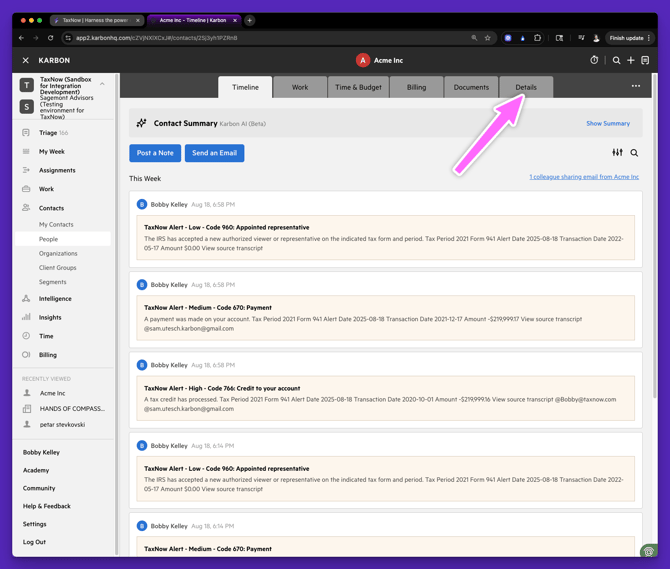Open the Details tab
Screen dimensions: 670x569
526,87
